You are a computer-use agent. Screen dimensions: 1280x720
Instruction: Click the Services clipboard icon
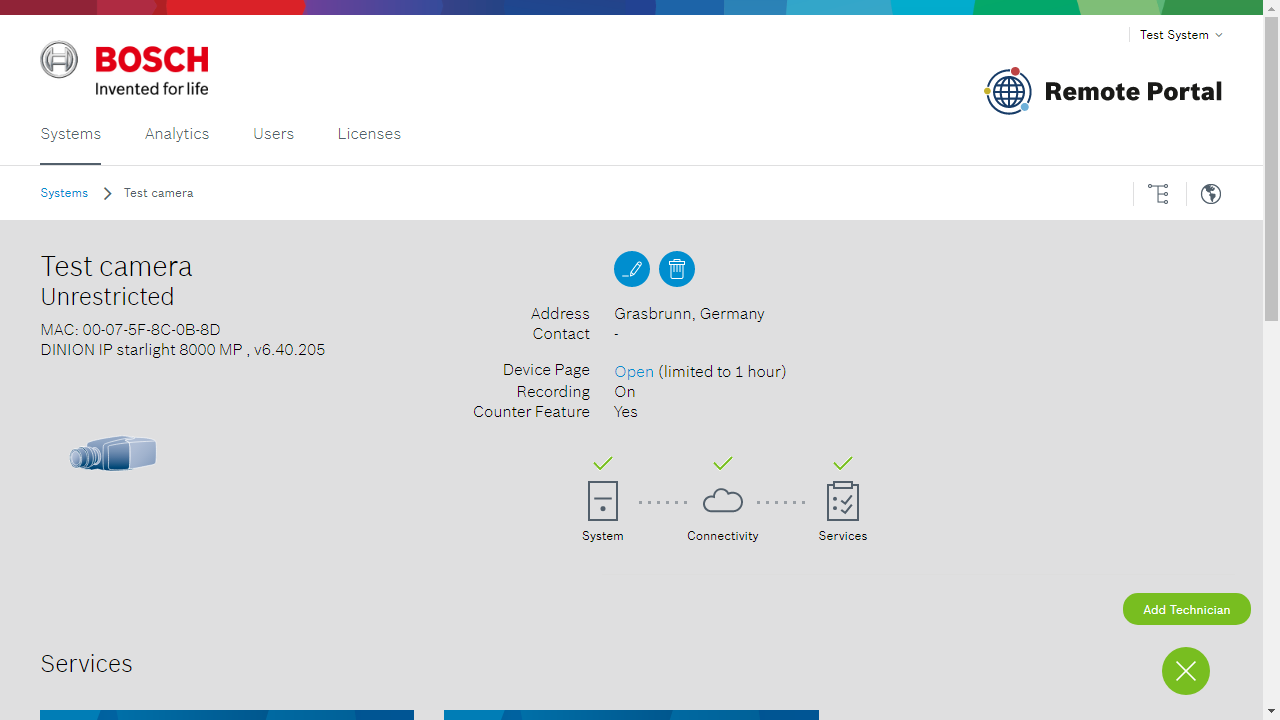tap(842, 501)
